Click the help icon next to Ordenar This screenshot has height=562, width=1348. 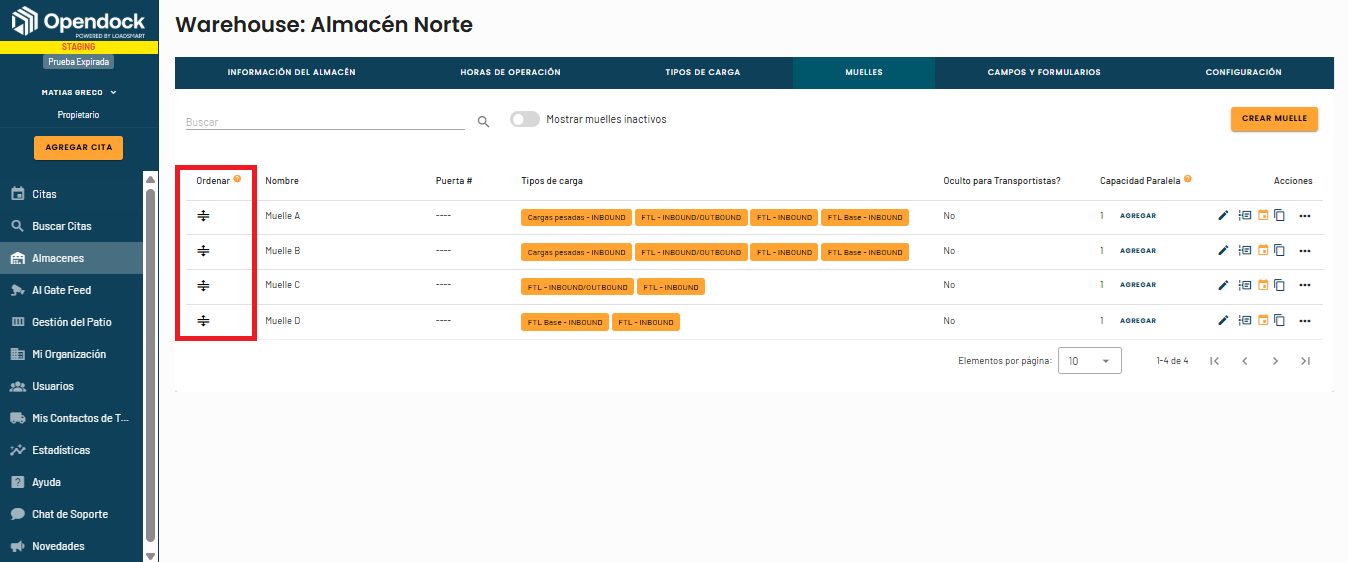237,179
